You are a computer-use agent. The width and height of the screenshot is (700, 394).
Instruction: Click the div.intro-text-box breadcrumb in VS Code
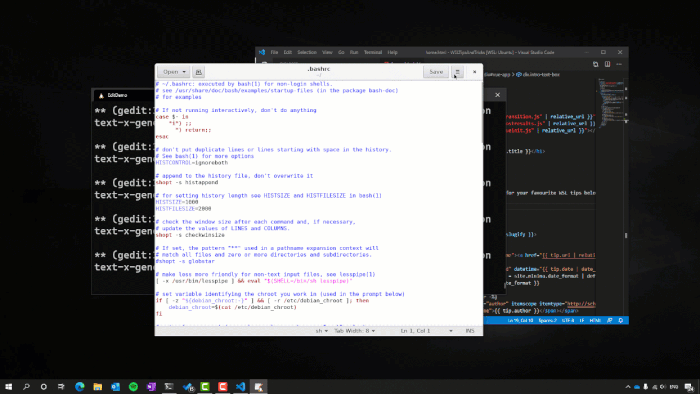538,75
